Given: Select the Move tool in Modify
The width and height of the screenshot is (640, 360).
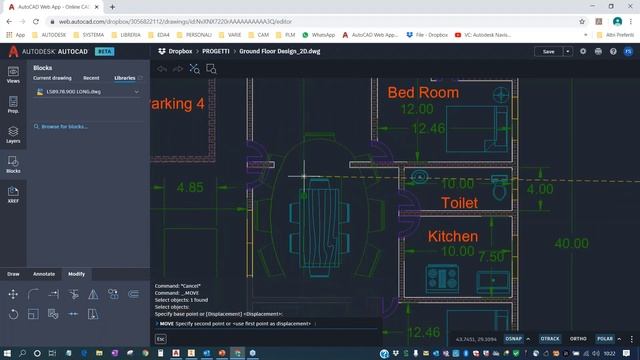Looking at the screenshot, I should coord(13,294).
